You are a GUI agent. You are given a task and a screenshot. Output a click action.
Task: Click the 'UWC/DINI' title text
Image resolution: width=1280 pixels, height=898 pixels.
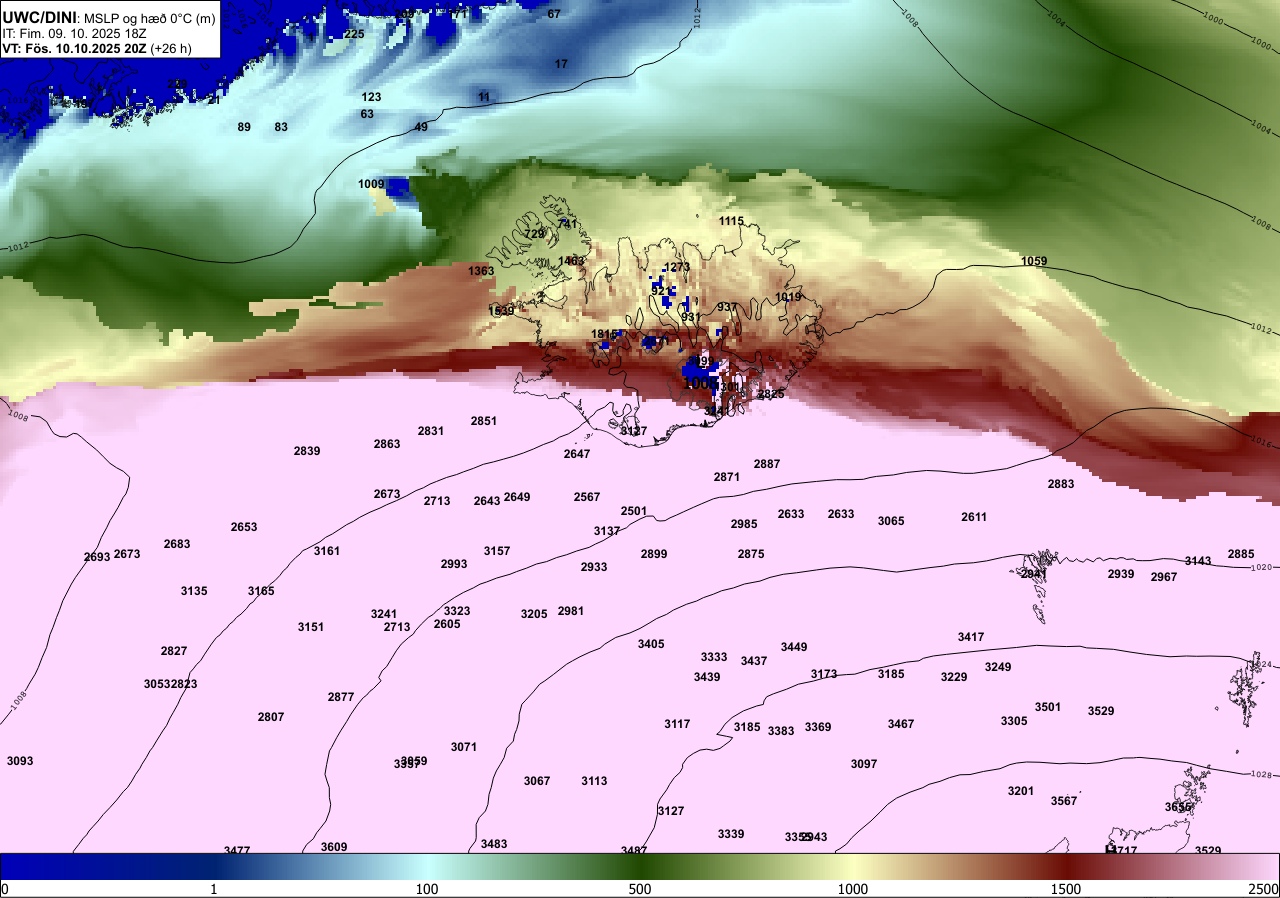(x=39, y=16)
